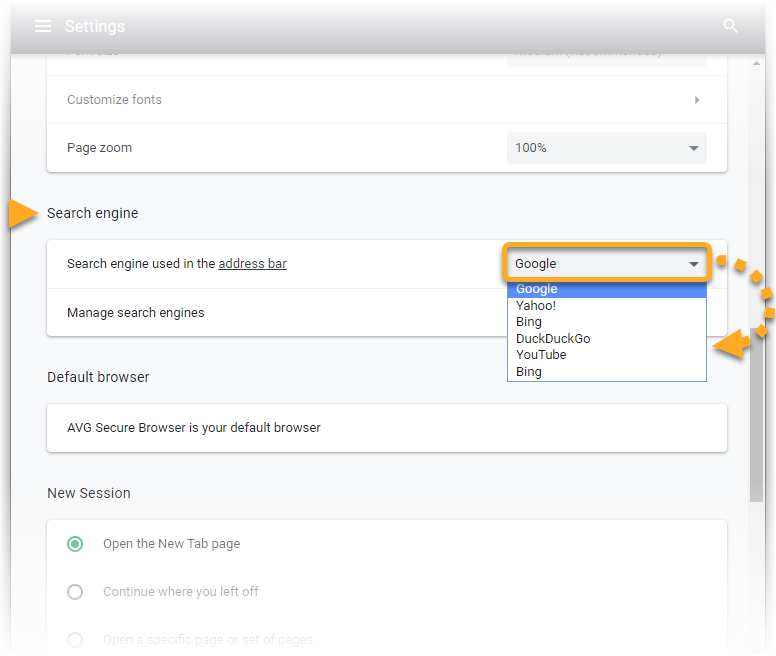Enable Continue where you left off
Image resolution: width=776 pixels, height=656 pixels.
click(75, 592)
